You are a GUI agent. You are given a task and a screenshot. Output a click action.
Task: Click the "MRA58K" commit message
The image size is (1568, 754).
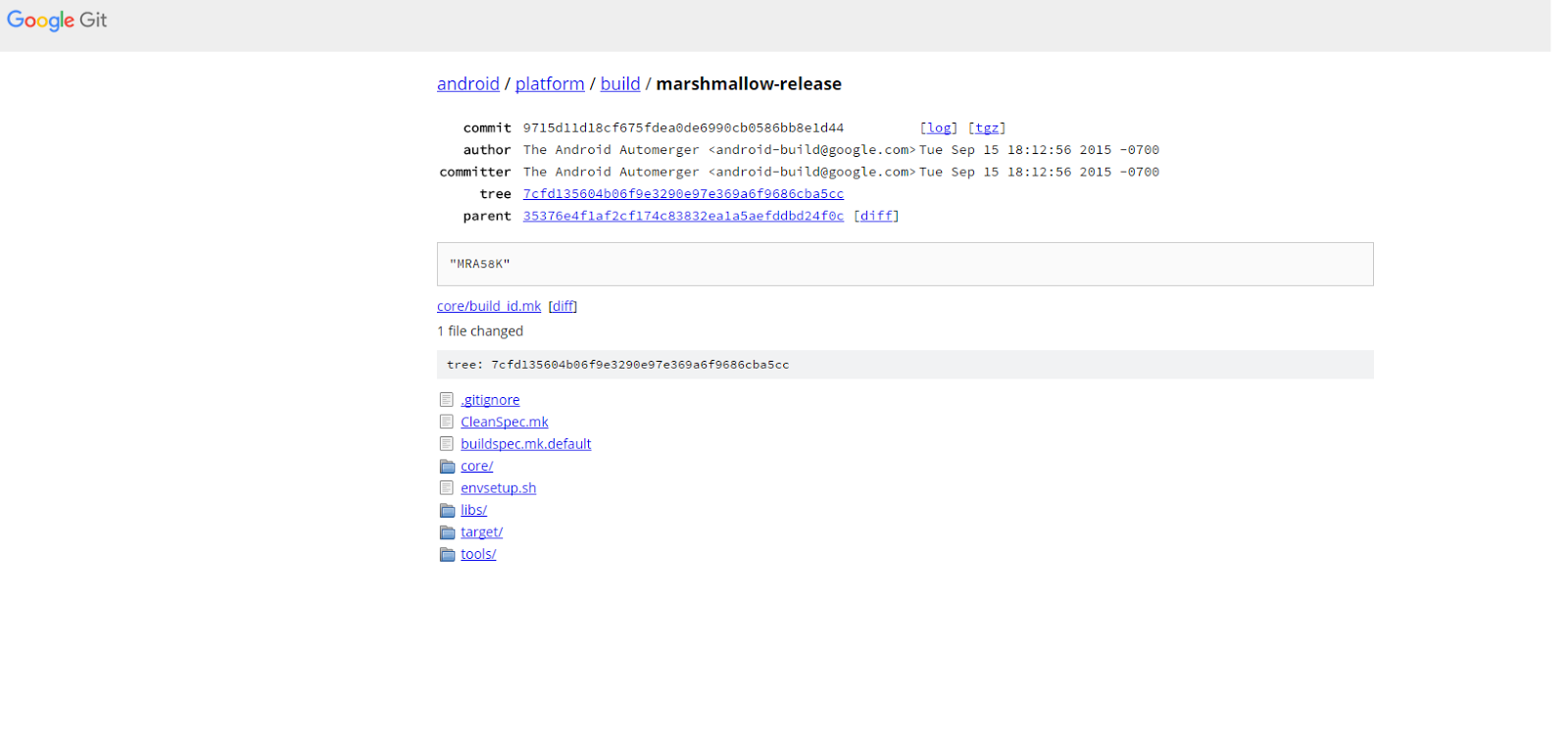(480, 264)
